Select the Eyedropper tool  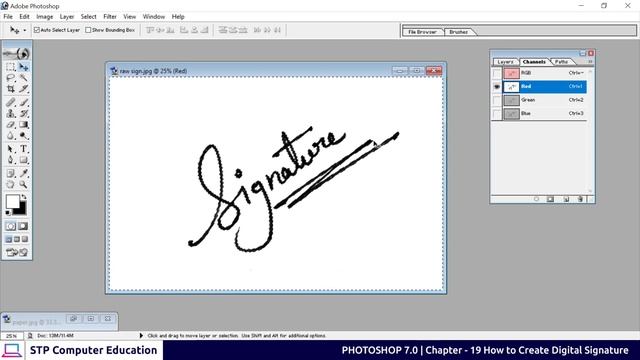24,173
